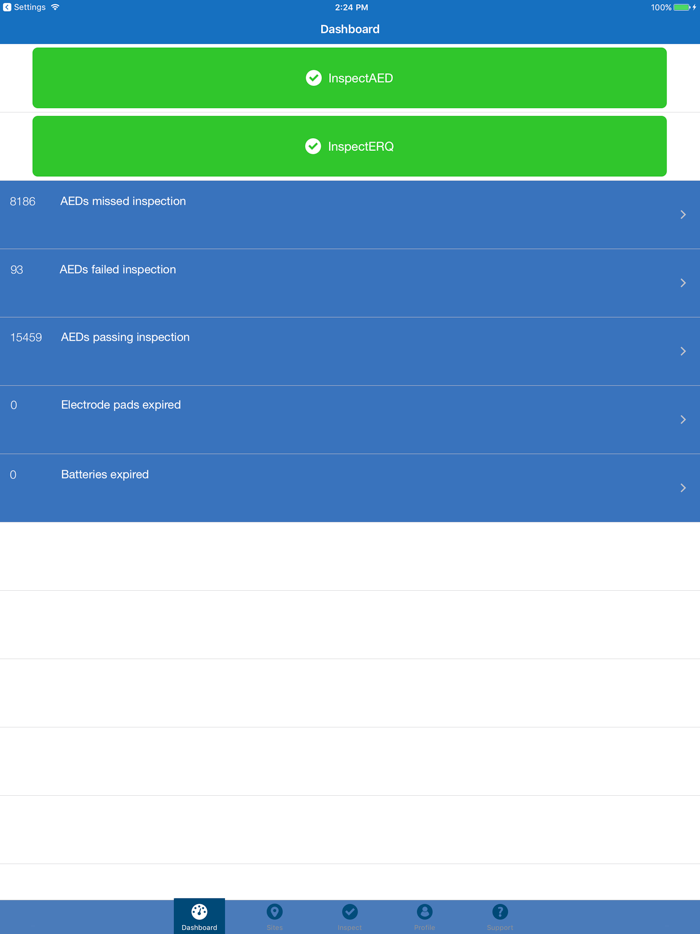Image resolution: width=700 pixels, height=934 pixels.
Task: Click the checkmark icon beside InspectAED
Action: 313,78
